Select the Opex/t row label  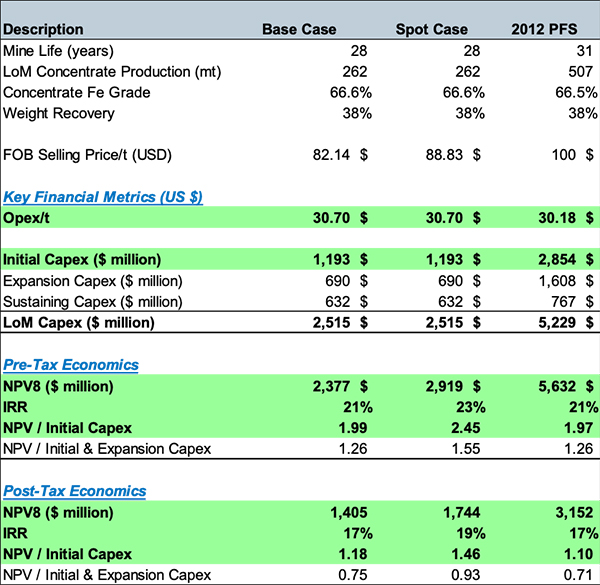(x=29, y=218)
